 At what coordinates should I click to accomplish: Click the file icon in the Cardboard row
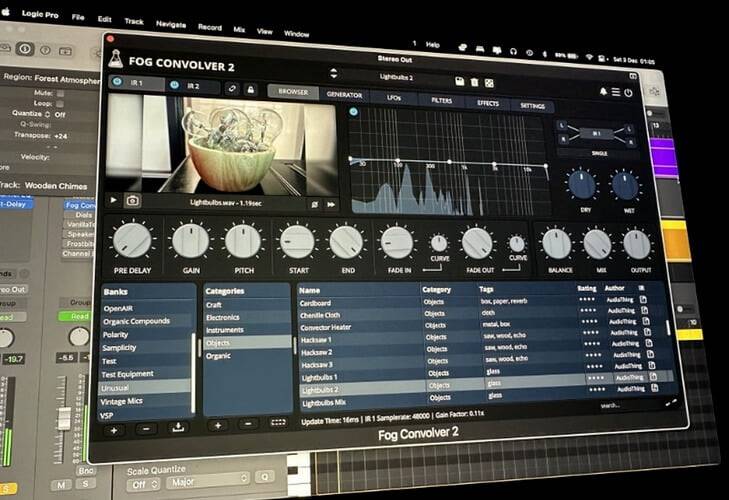643,299
